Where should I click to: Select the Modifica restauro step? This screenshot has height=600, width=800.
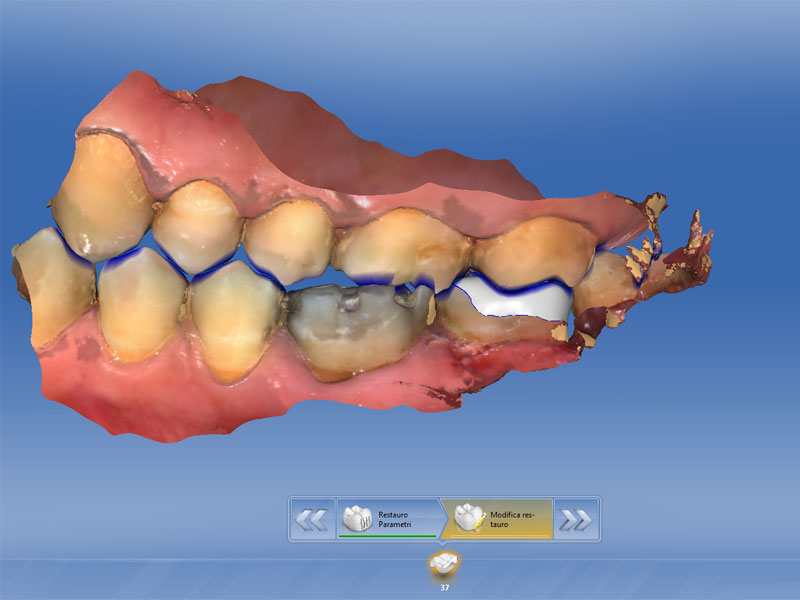[497, 519]
